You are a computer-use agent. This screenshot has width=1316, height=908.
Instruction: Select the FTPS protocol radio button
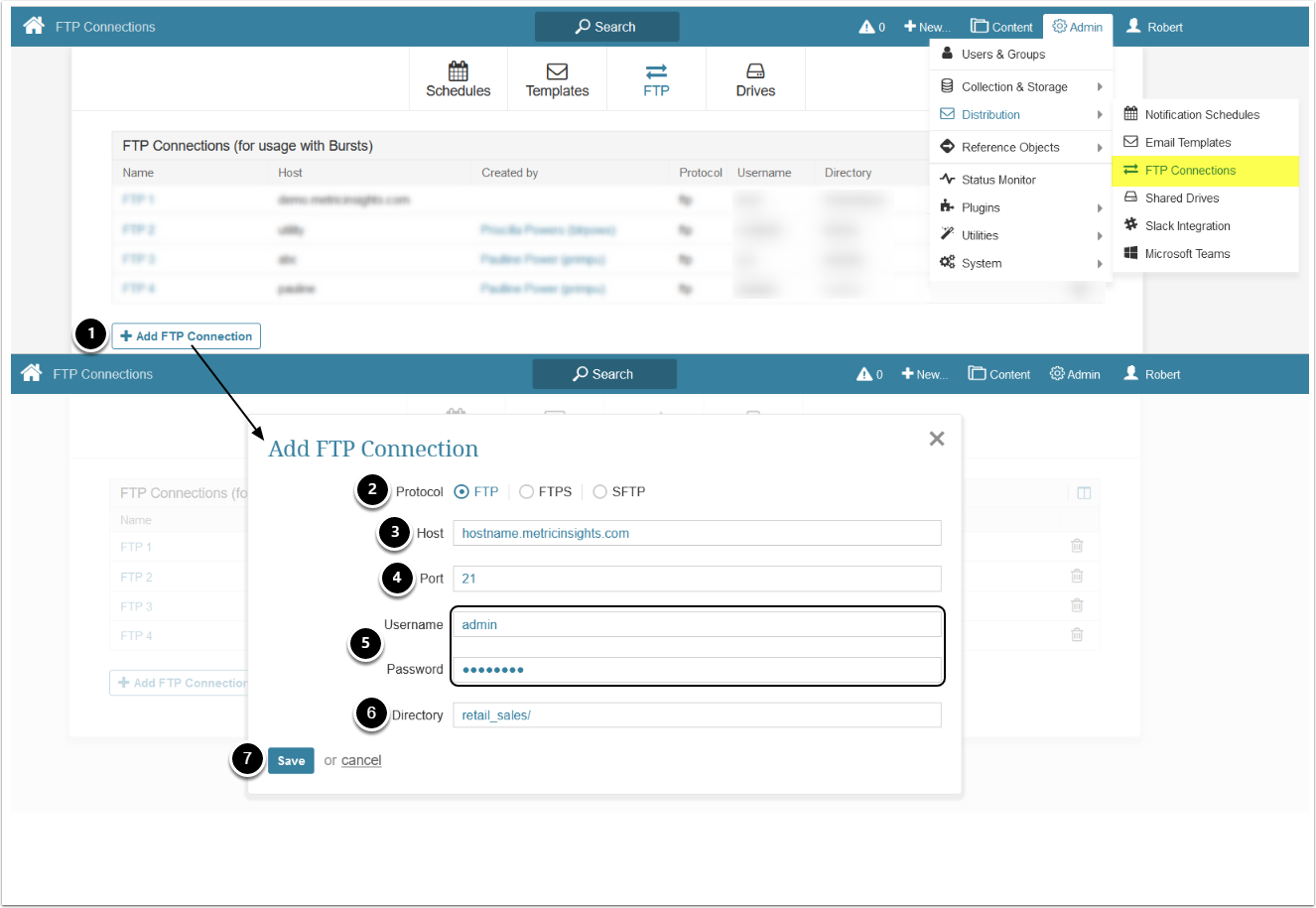[x=527, y=492]
